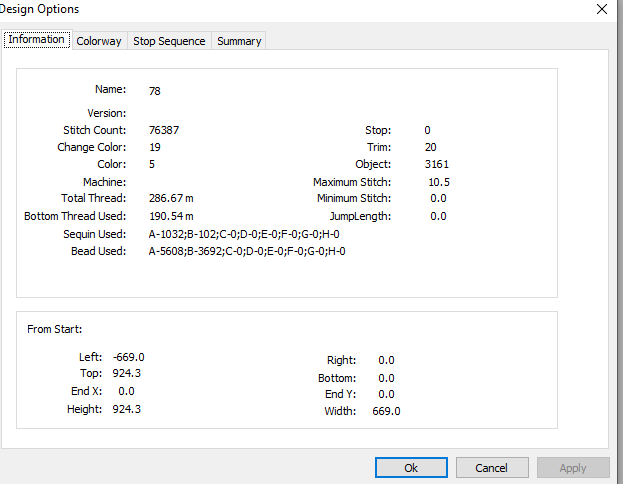Click the Maximum Stitch label
This screenshot has height=484, width=623.
tap(352, 182)
